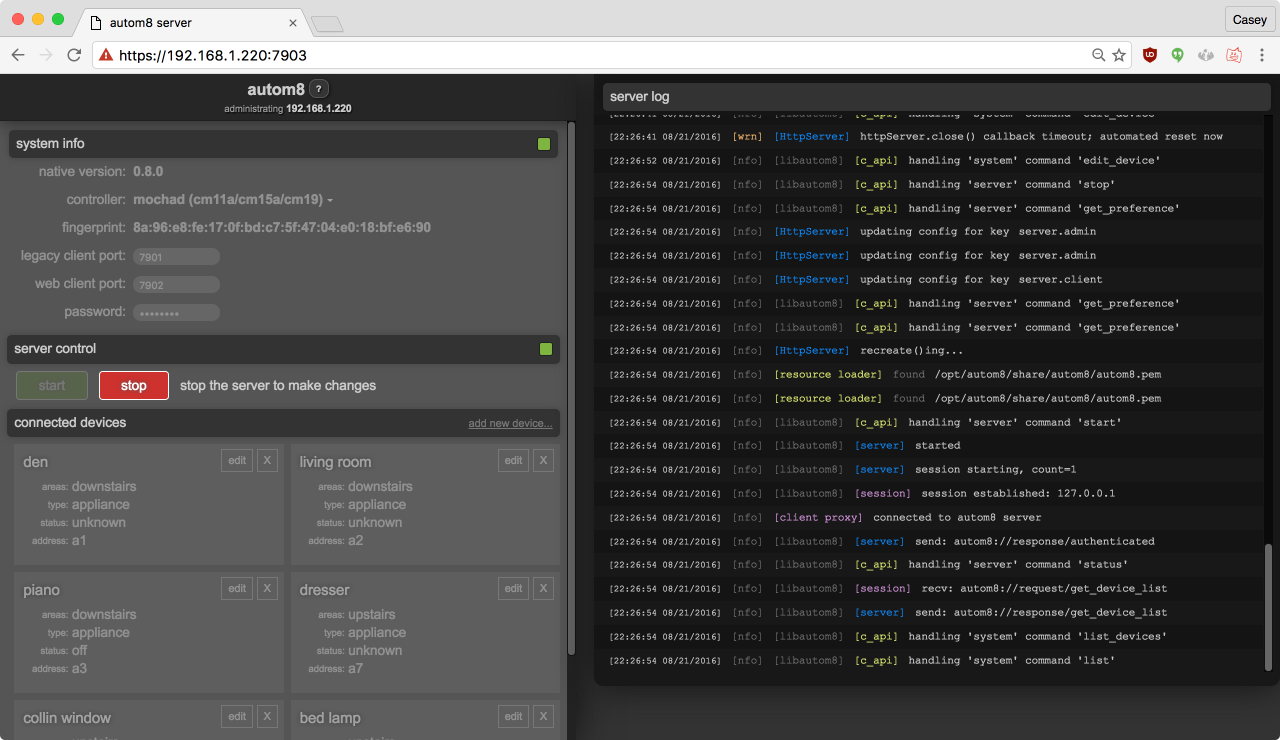Image resolution: width=1280 pixels, height=740 pixels.
Task: Click the disabled start server button
Action: [52, 385]
